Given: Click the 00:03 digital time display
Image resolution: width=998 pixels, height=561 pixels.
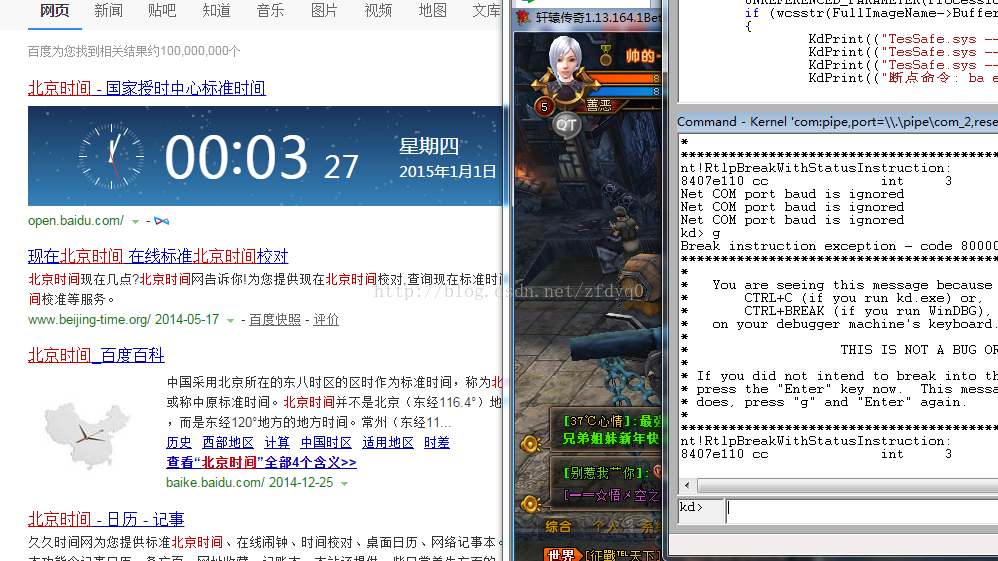Looking at the screenshot, I should [x=236, y=157].
